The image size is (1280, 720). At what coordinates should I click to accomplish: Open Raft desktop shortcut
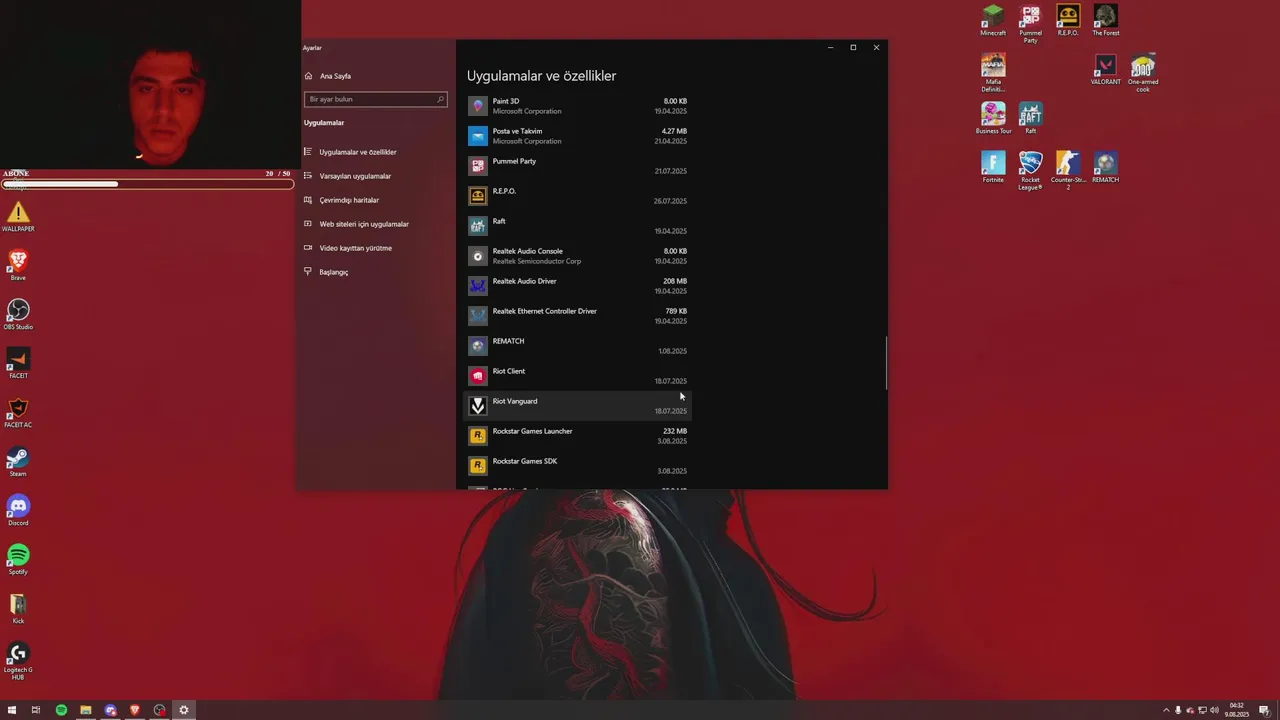pos(1030,118)
